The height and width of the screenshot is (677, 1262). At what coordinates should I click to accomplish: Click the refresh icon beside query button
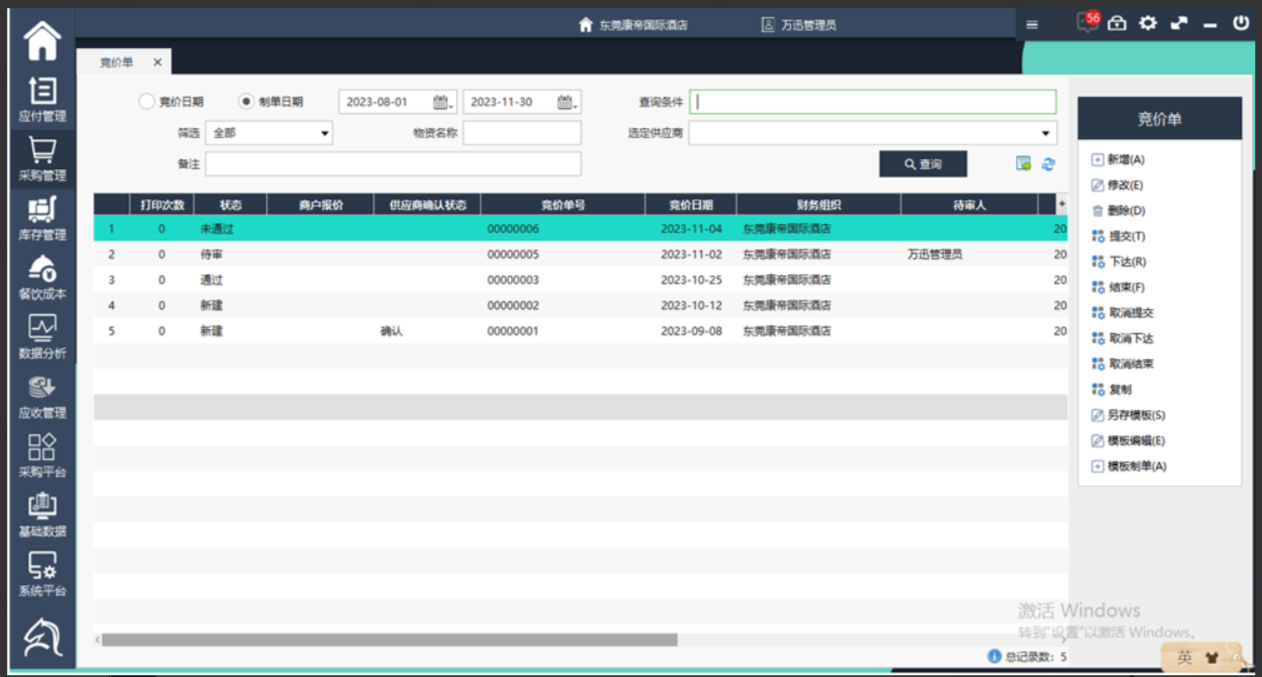pyautogui.click(x=1048, y=164)
